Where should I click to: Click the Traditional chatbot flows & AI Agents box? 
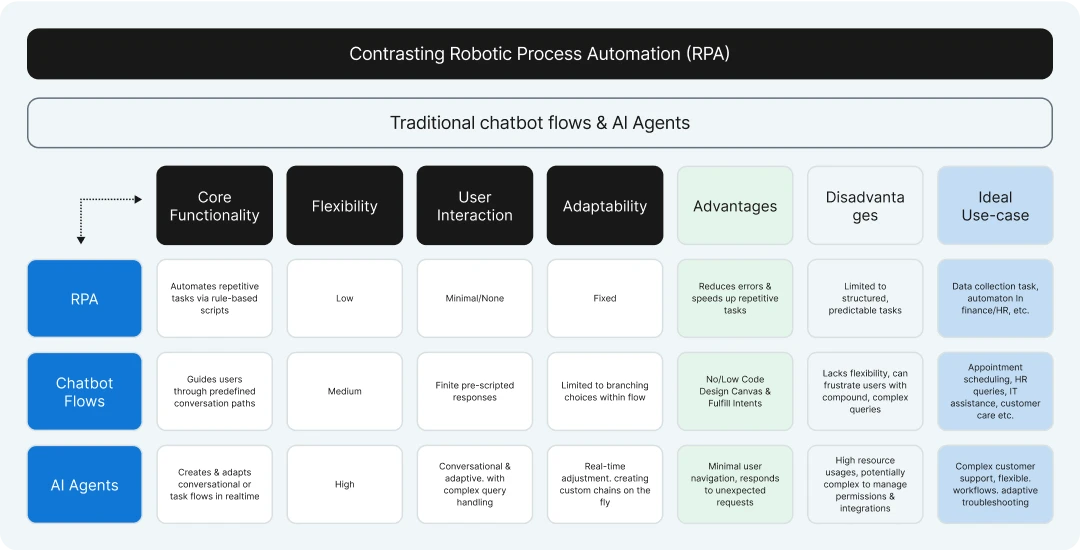coord(540,123)
